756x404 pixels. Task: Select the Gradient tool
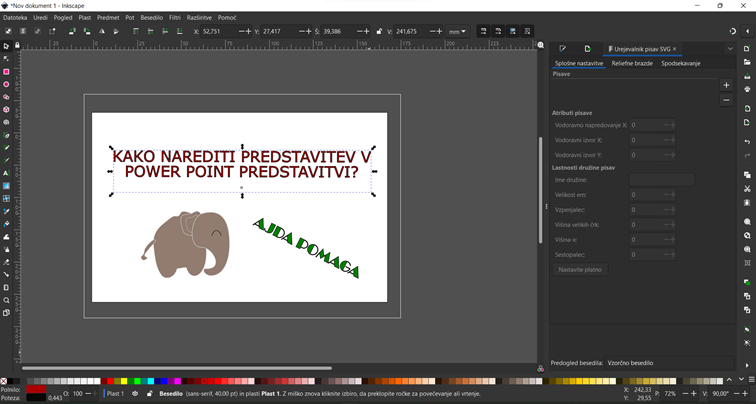(6, 186)
